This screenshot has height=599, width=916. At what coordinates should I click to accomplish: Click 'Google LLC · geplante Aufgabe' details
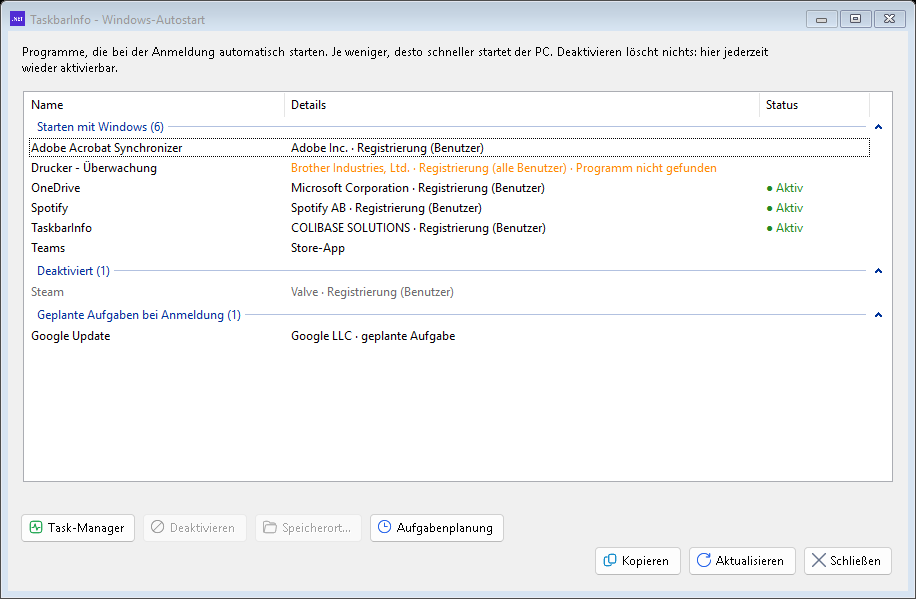click(373, 335)
